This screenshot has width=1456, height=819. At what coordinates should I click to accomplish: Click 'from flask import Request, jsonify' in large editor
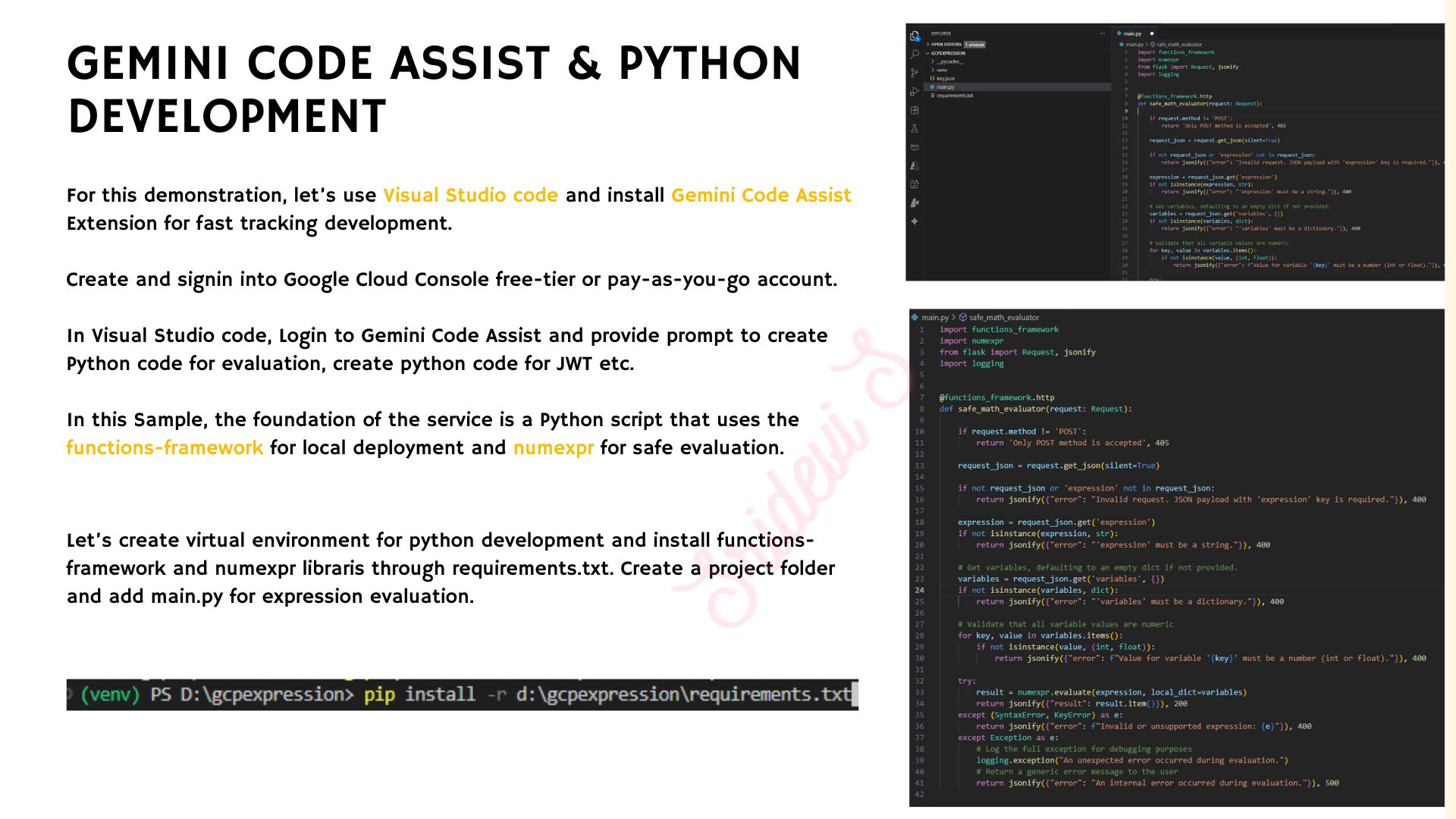point(1017,352)
